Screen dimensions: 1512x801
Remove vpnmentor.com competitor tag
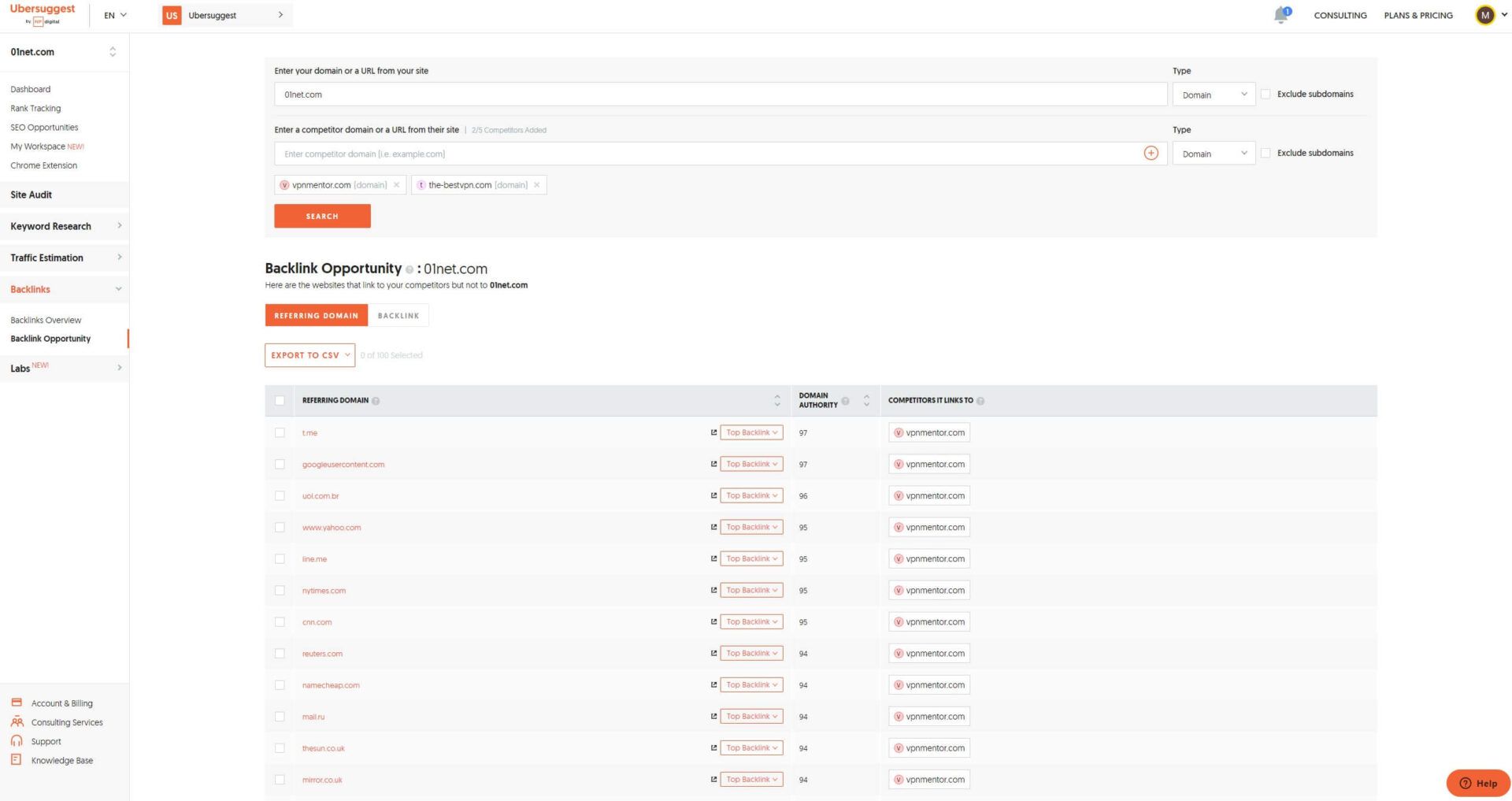click(x=396, y=185)
